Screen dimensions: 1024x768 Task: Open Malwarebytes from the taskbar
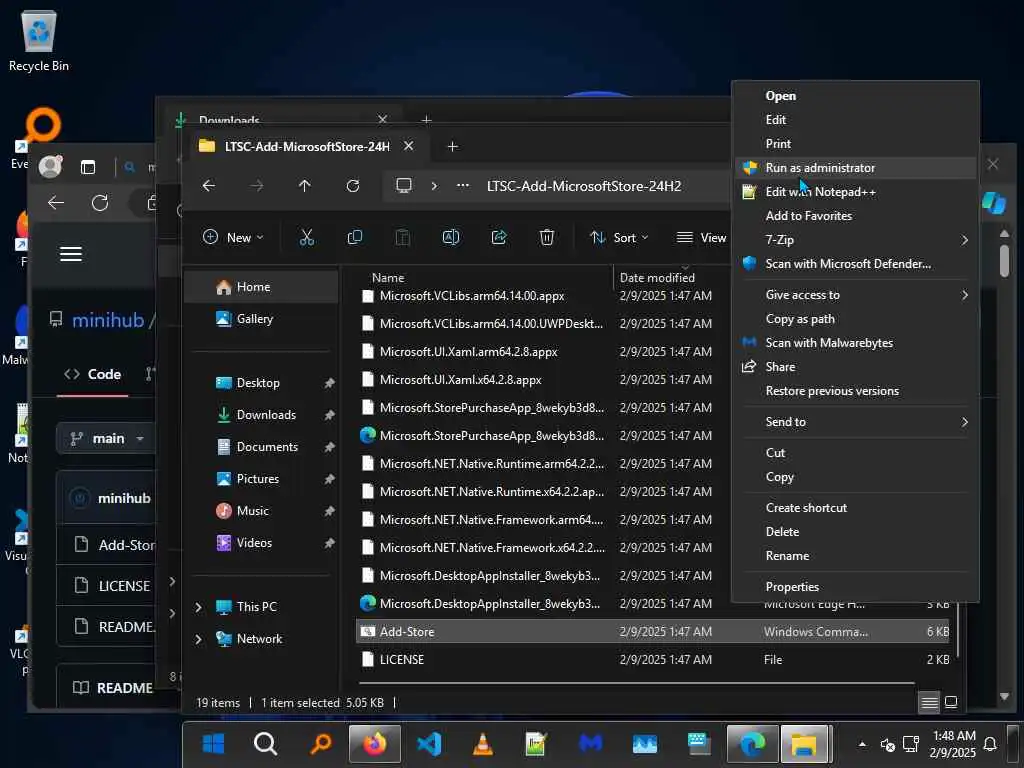click(x=590, y=743)
